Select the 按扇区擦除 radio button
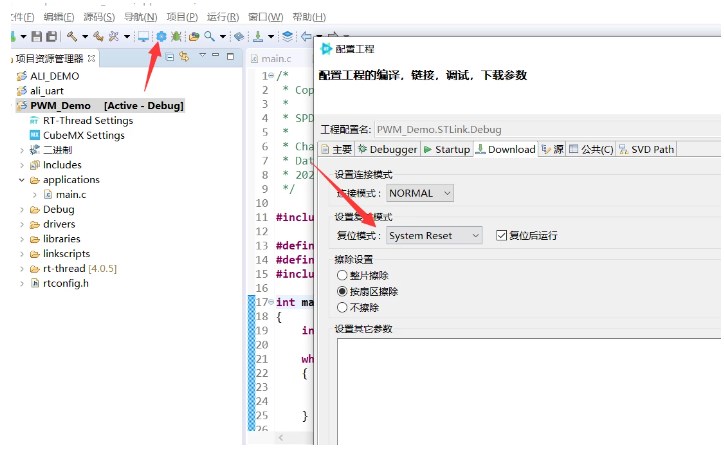Screen dimensions: 724x451 [342, 291]
